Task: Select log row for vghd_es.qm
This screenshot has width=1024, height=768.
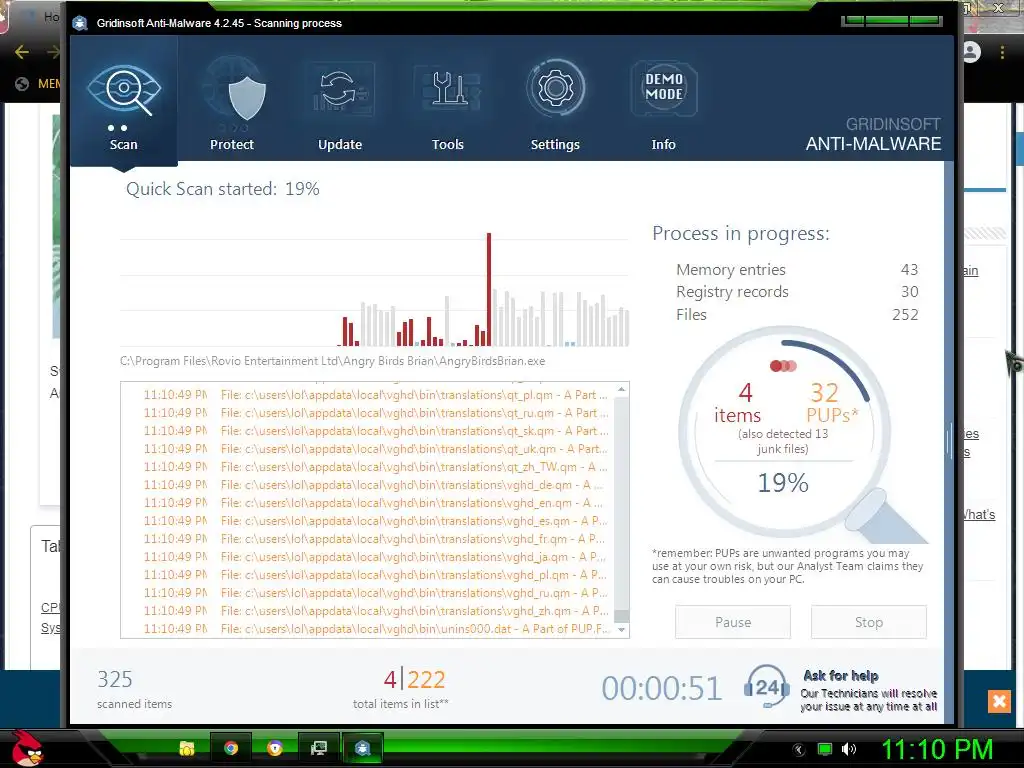Action: (376, 520)
